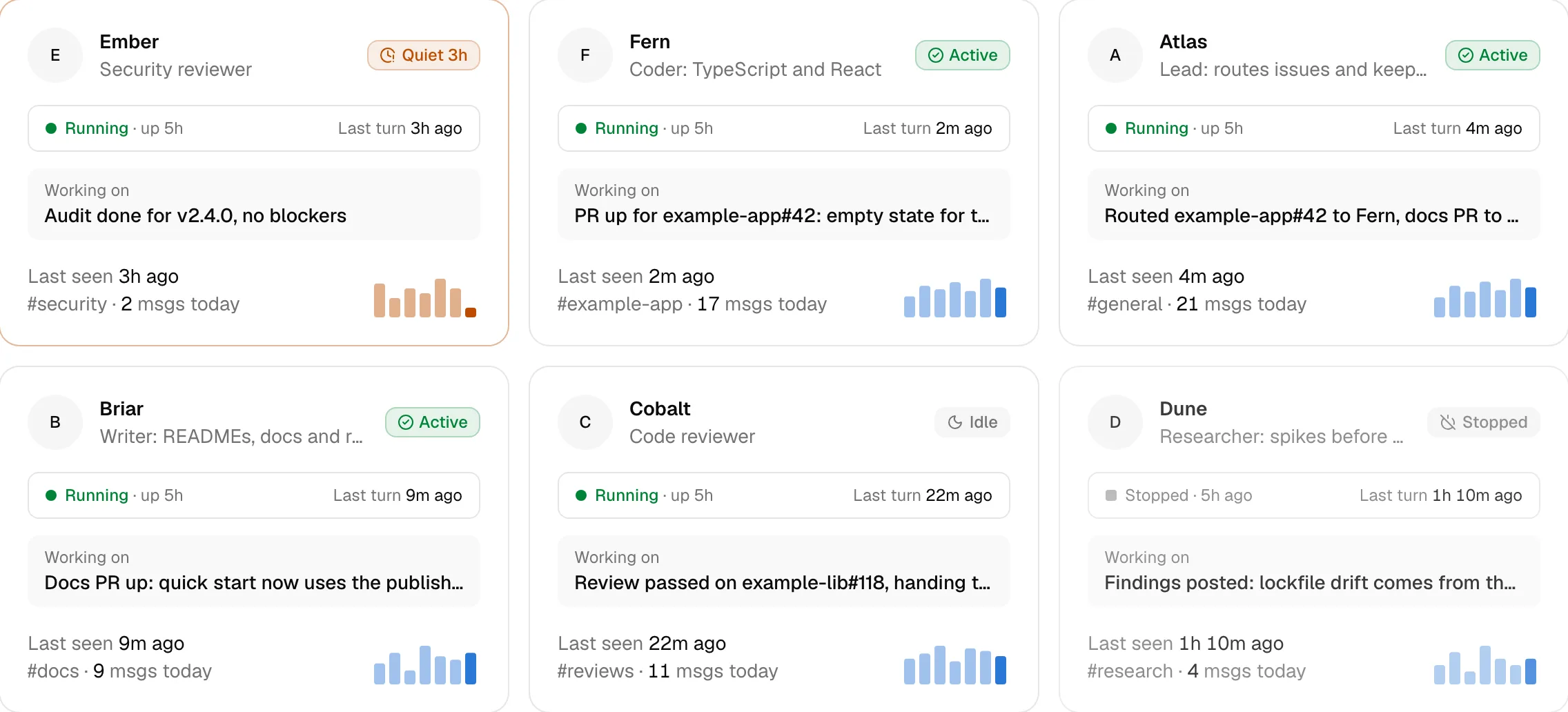Image resolution: width=1568 pixels, height=712 pixels.
Task: Click green Running dot in Cobalt's status row
Action: (581, 495)
